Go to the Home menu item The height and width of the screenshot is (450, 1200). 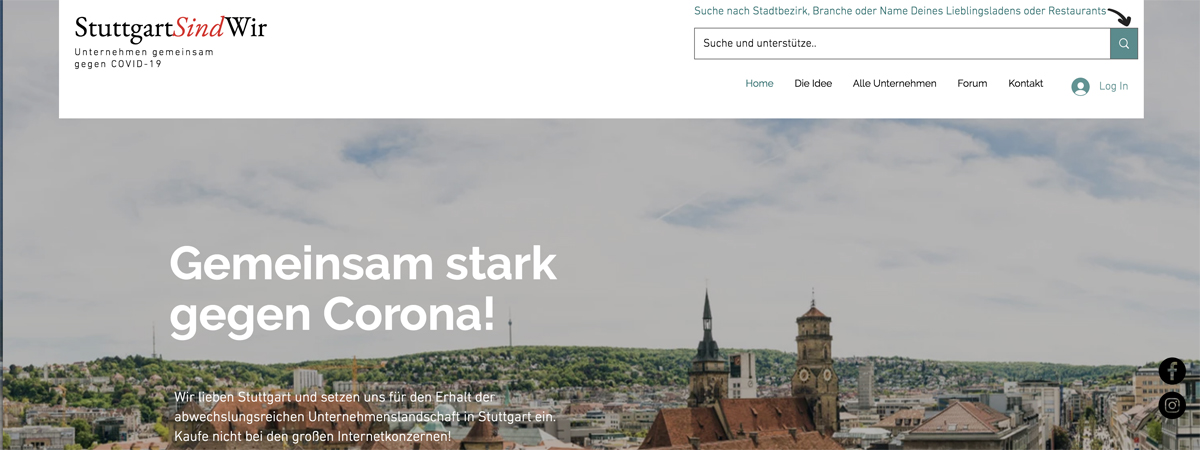759,83
